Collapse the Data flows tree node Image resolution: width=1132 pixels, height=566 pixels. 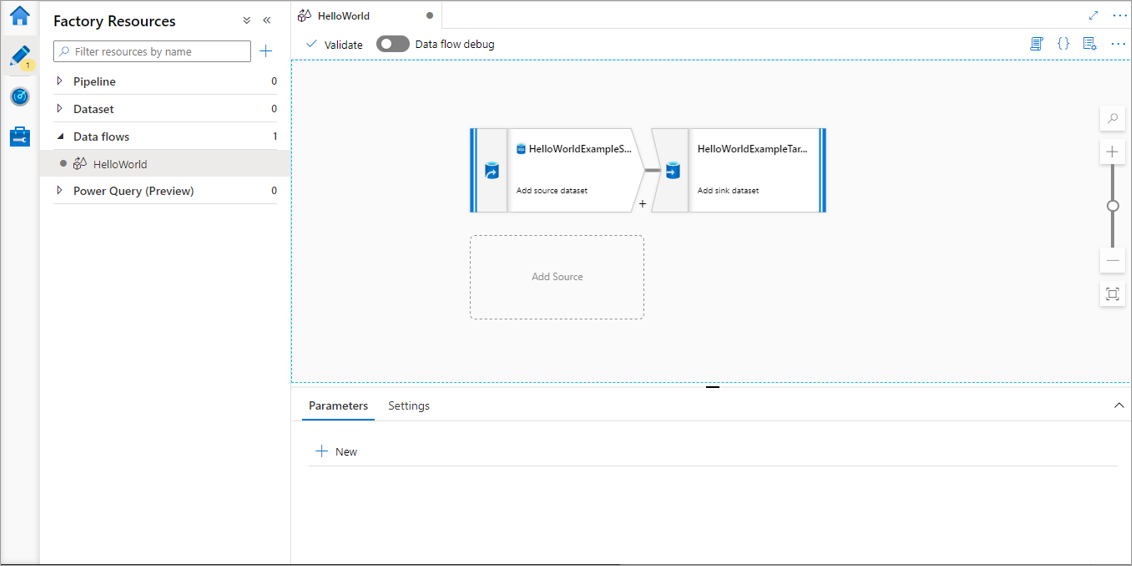pyautogui.click(x=60, y=136)
